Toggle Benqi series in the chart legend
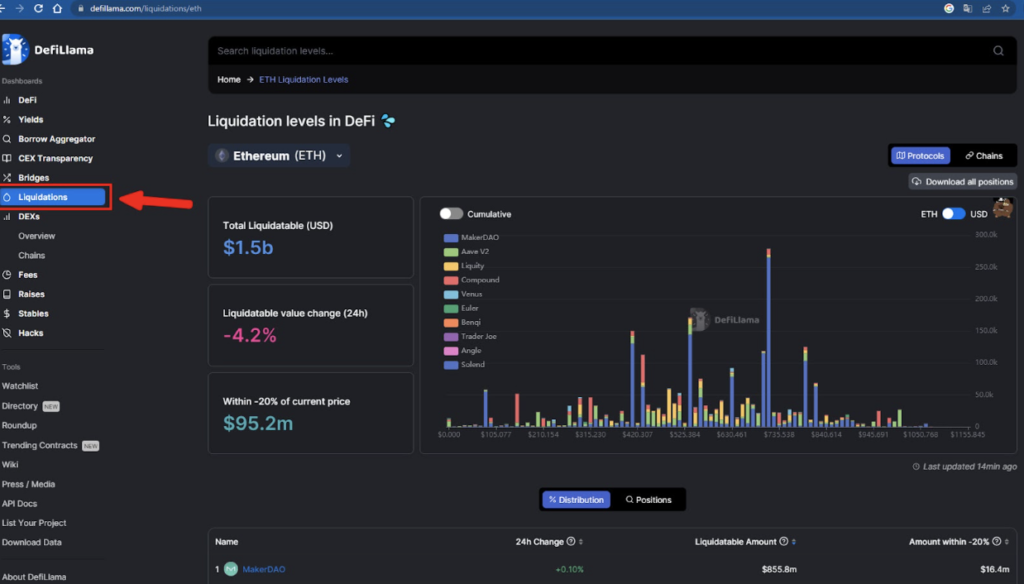This screenshot has width=1024, height=584. [x=462, y=323]
